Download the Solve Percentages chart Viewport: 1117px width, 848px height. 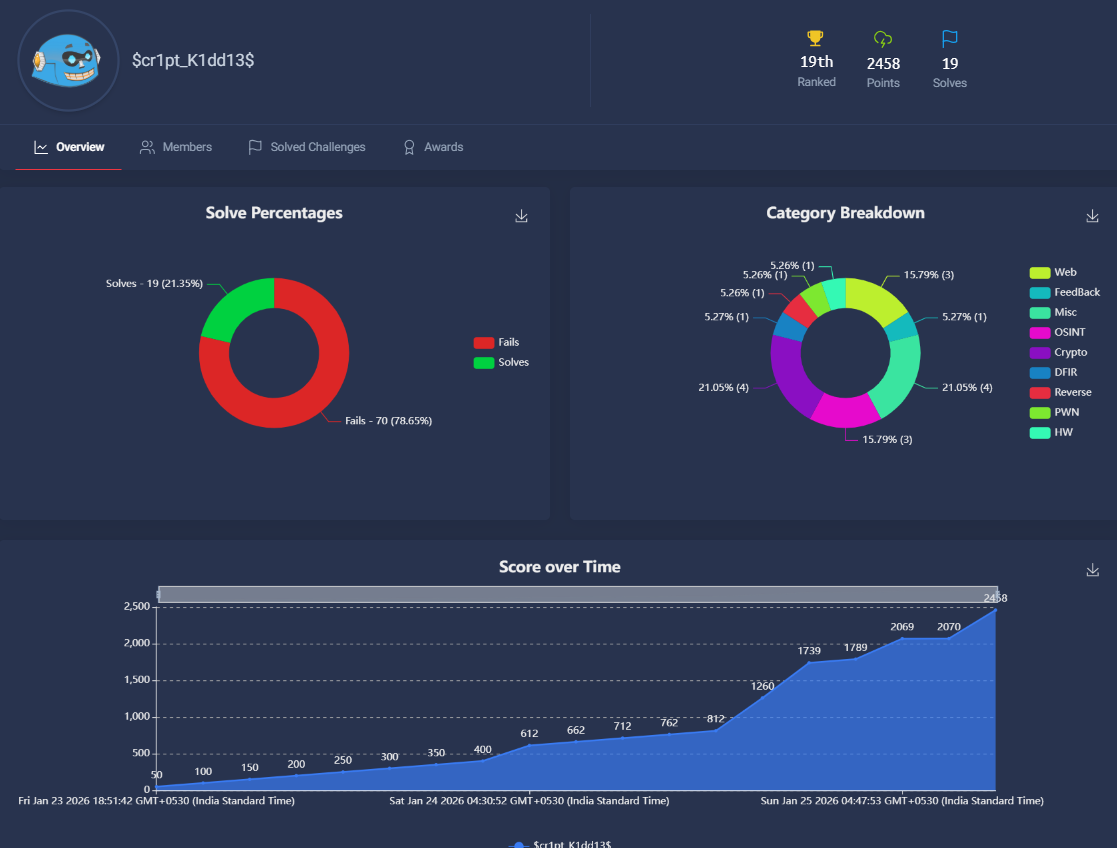521,216
